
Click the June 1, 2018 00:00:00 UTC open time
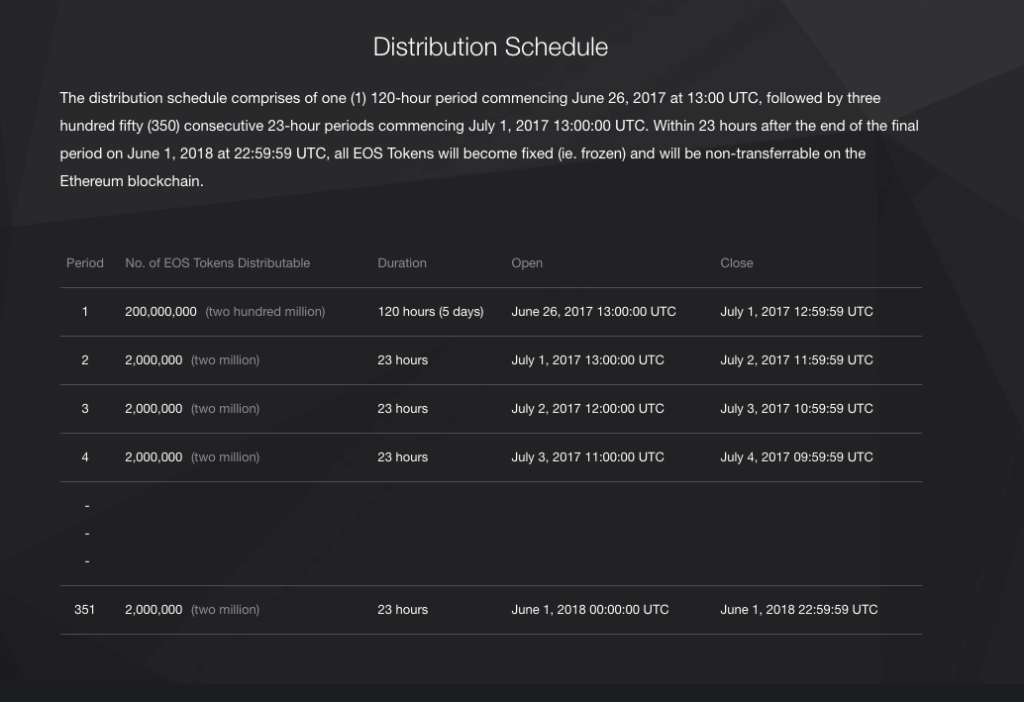pyautogui.click(x=590, y=610)
